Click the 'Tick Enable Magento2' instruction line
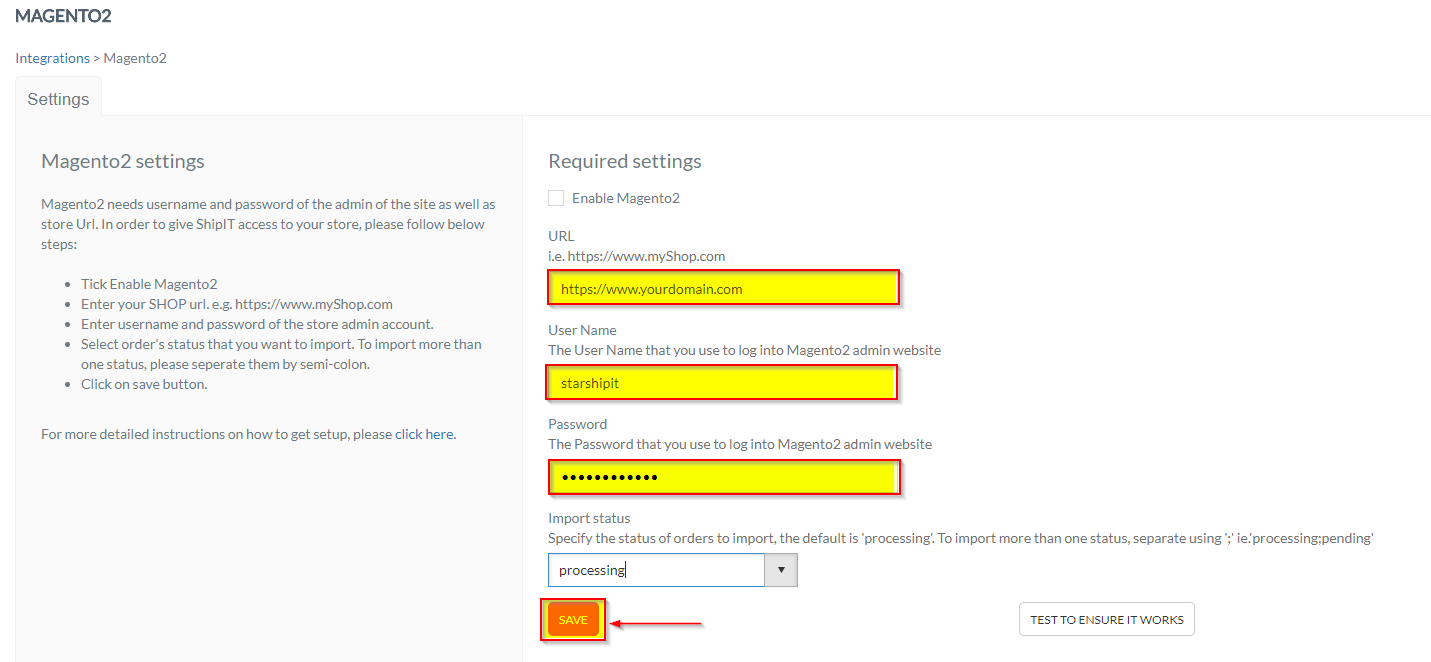 149,284
